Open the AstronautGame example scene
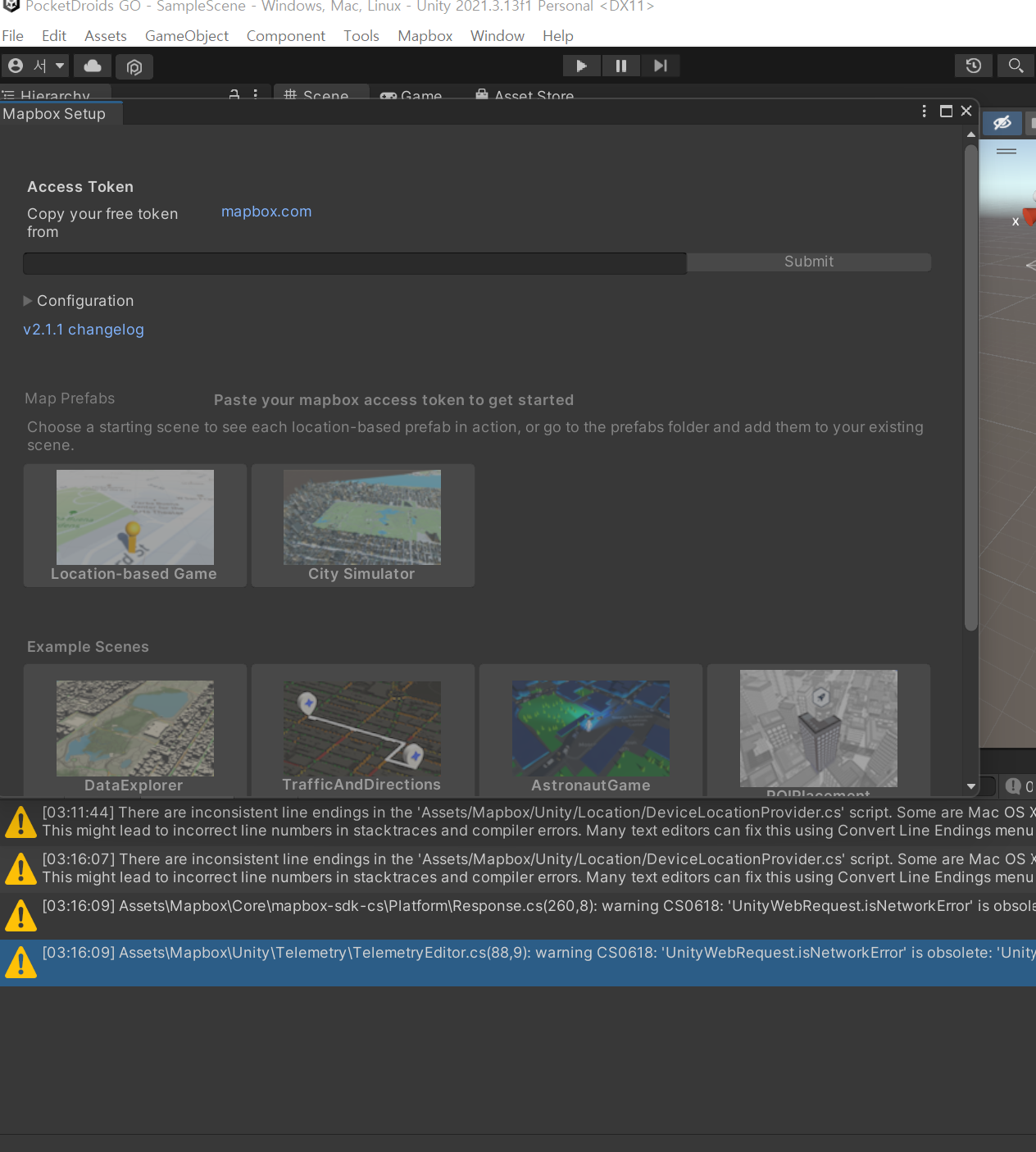Viewport: 1036px width, 1152px height. [591, 730]
